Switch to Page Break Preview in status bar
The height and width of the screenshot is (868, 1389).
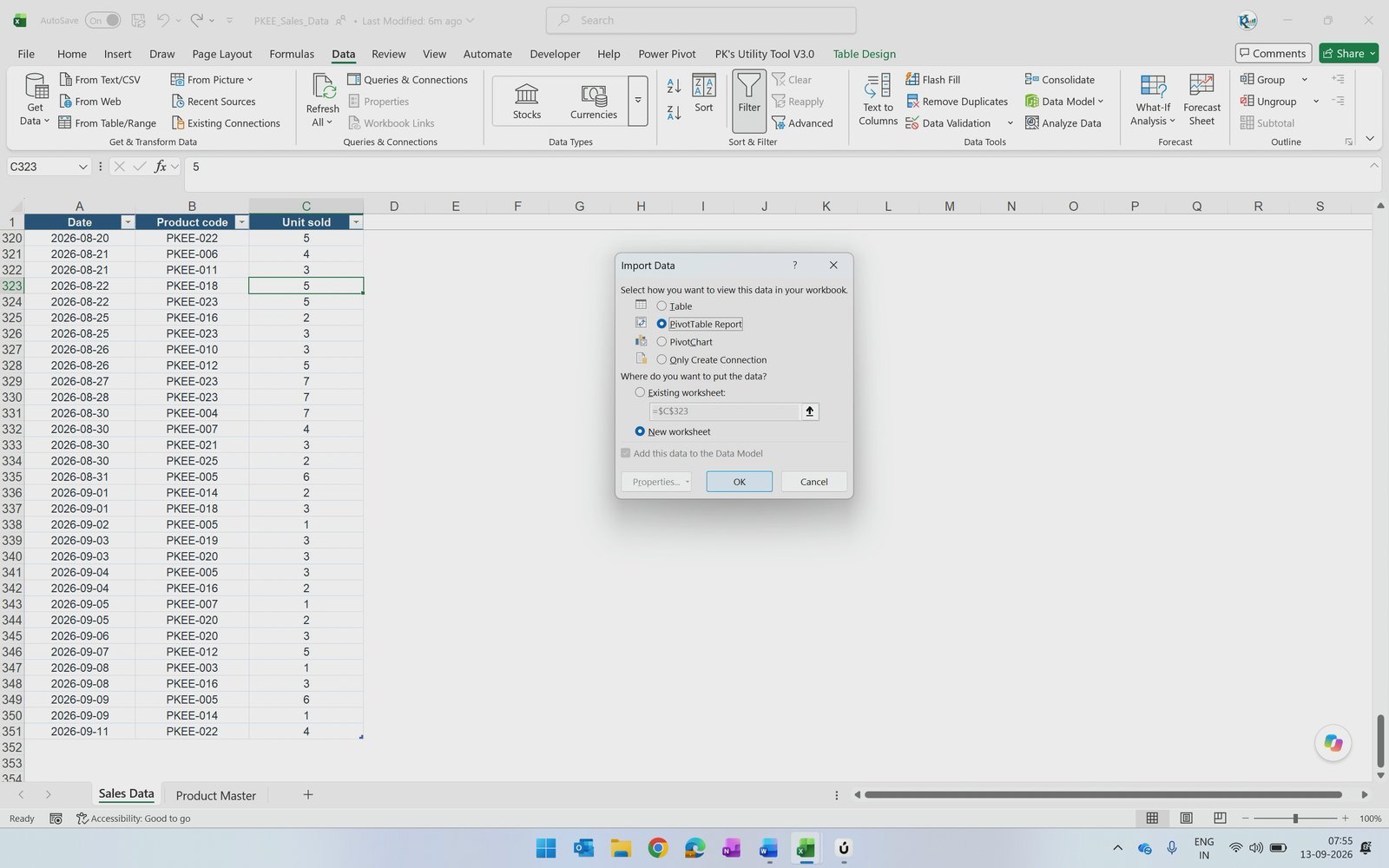click(x=1220, y=818)
